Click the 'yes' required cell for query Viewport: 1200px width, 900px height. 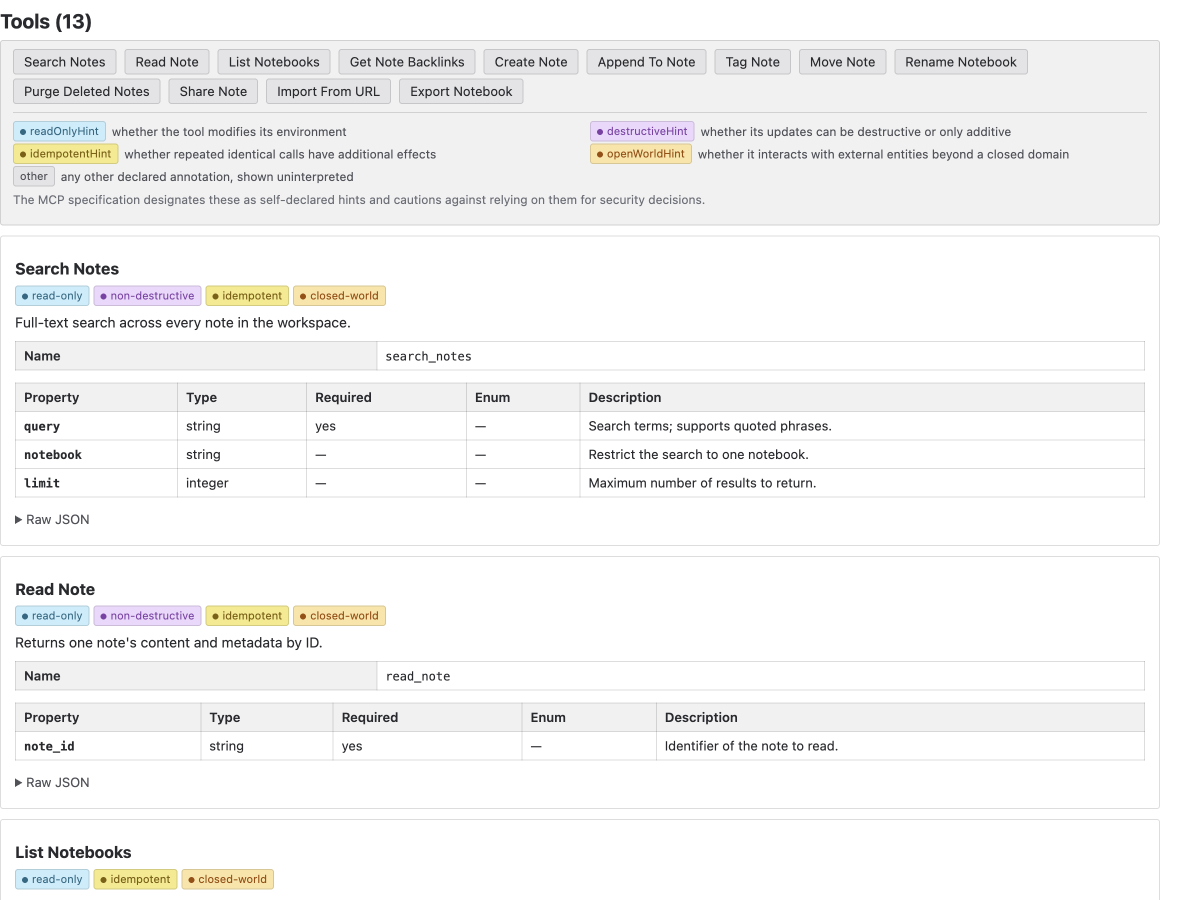point(386,426)
